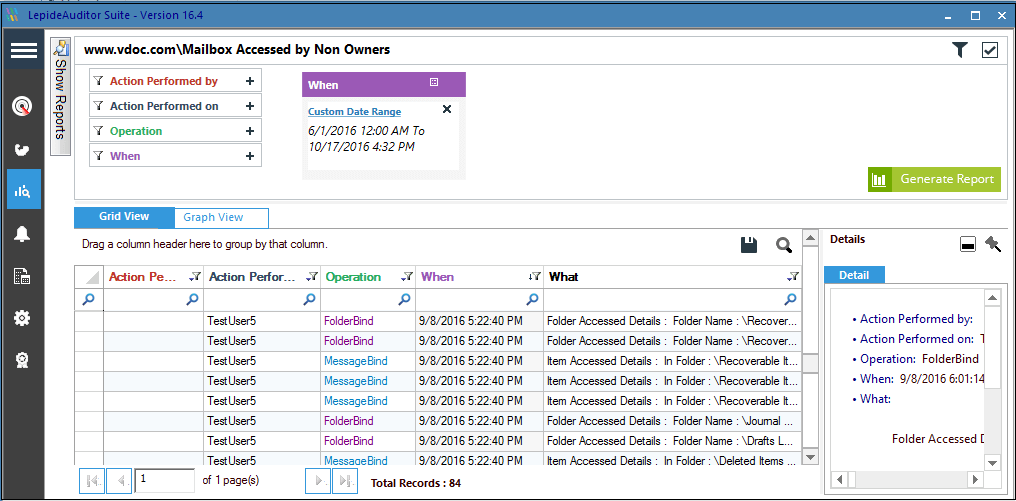Select the first FolderBind row
1016x501 pixels.
(x=437, y=321)
